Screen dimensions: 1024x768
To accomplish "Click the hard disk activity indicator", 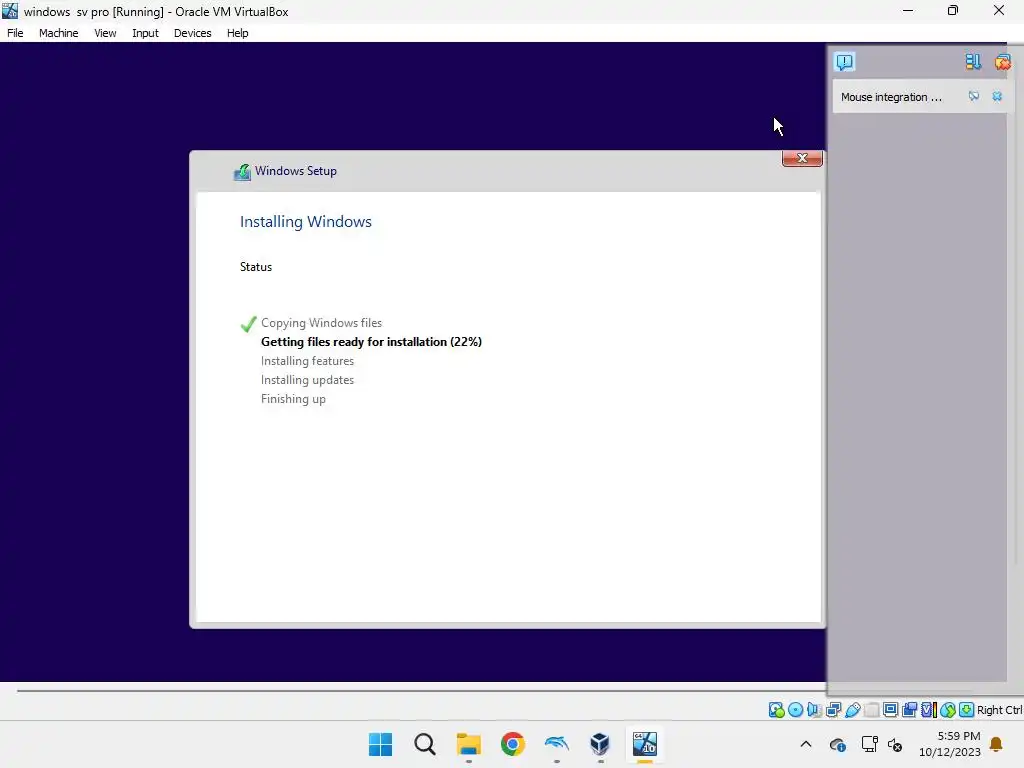I will click(776, 710).
